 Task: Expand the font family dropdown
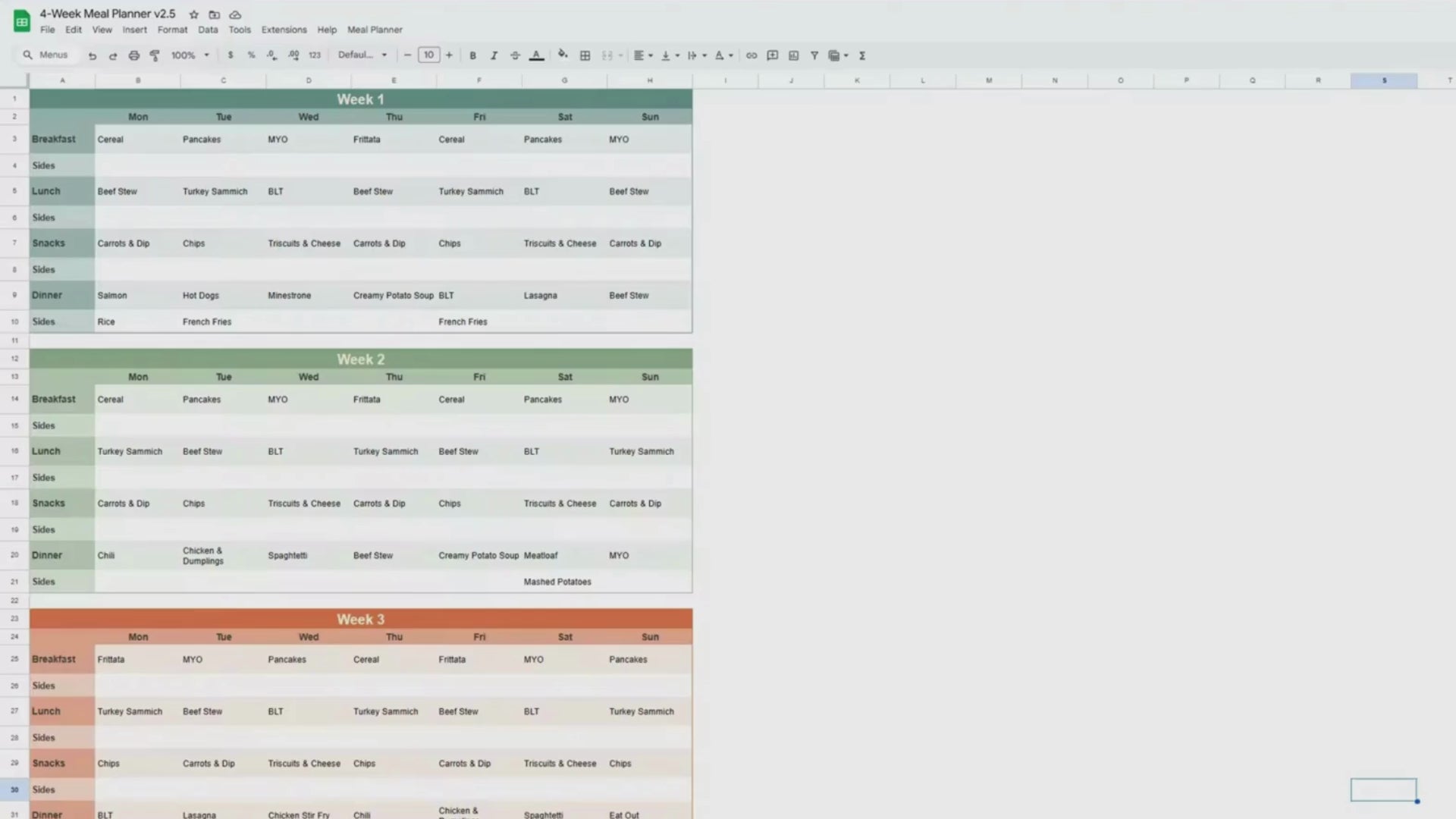coord(362,55)
